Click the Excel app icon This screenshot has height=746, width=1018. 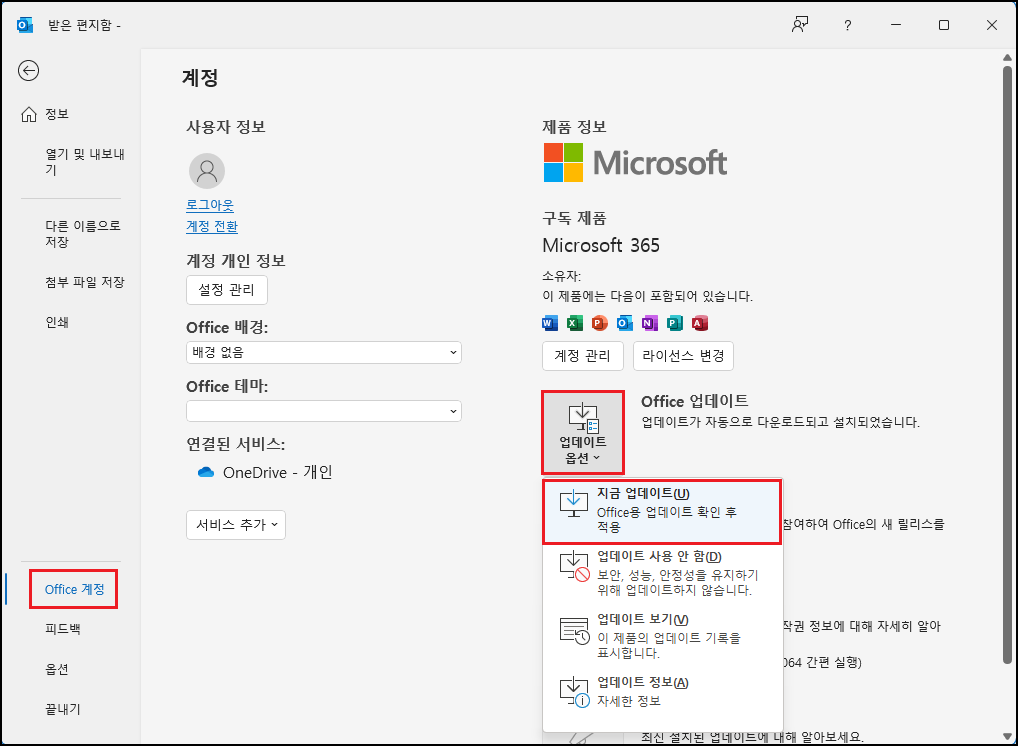575,323
